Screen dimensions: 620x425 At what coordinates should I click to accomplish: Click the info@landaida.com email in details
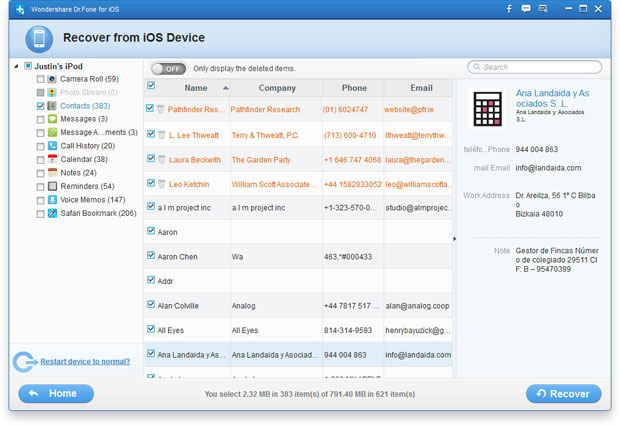(548, 168)
